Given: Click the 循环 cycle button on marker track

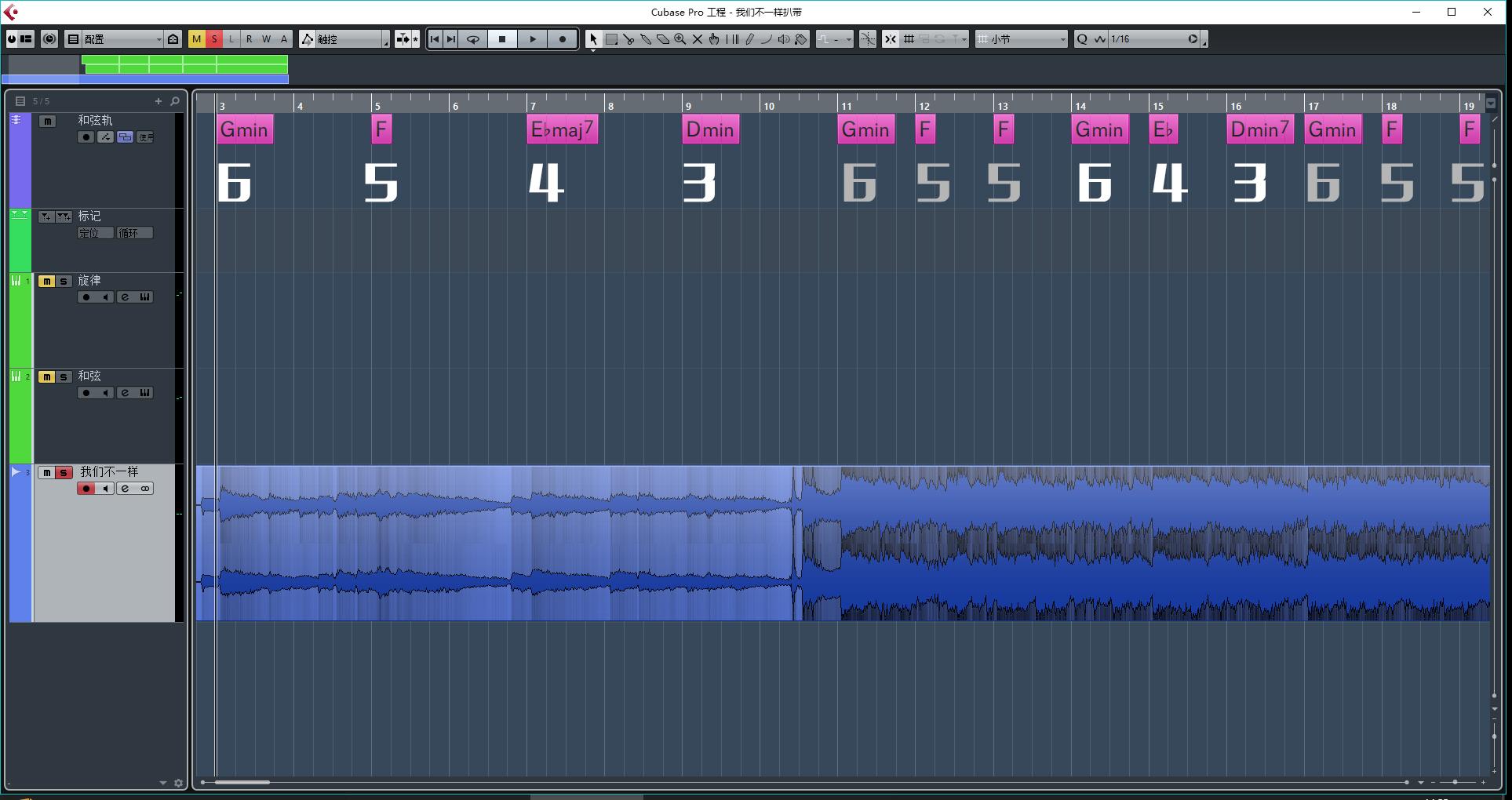Looking at the screenshot, I should pyautogui.click(x=135, y=233).
